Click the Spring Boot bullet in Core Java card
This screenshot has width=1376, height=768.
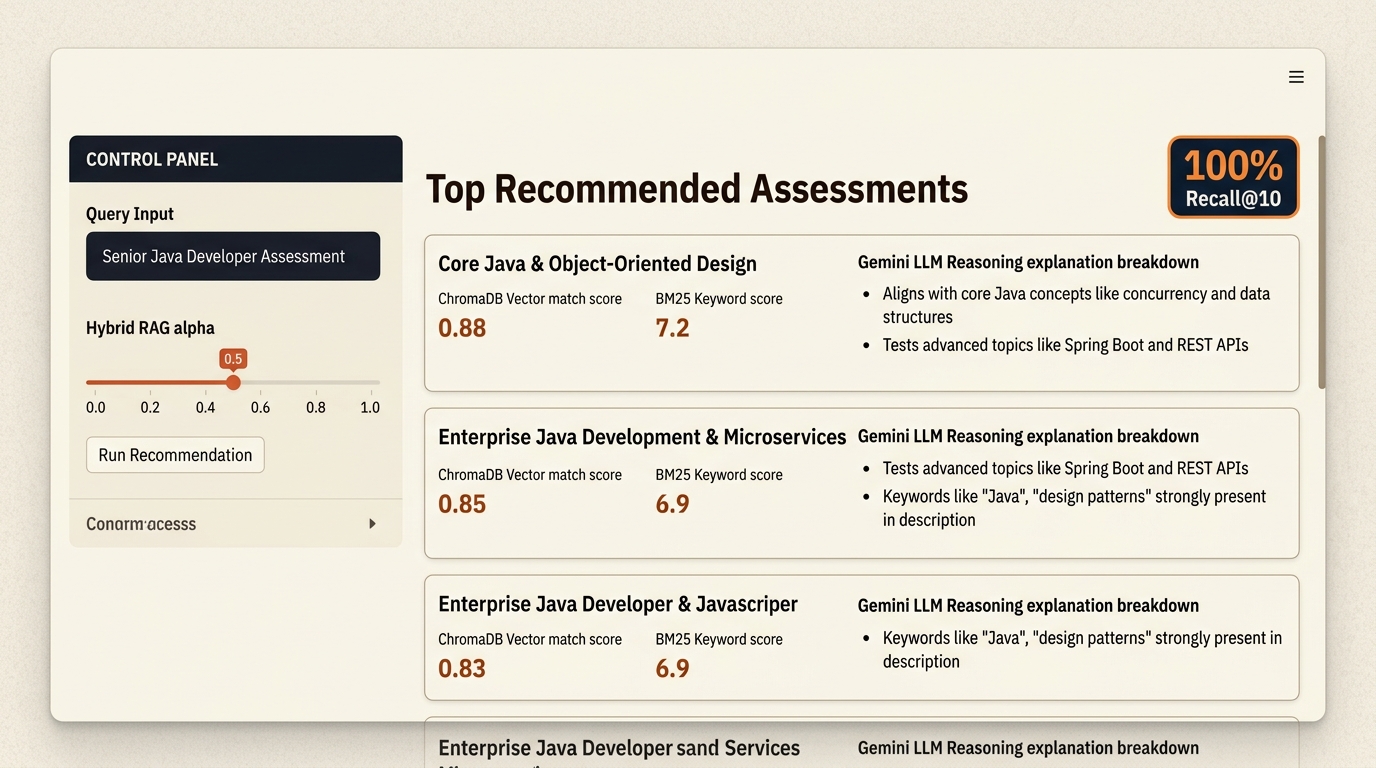point(1065,345)
